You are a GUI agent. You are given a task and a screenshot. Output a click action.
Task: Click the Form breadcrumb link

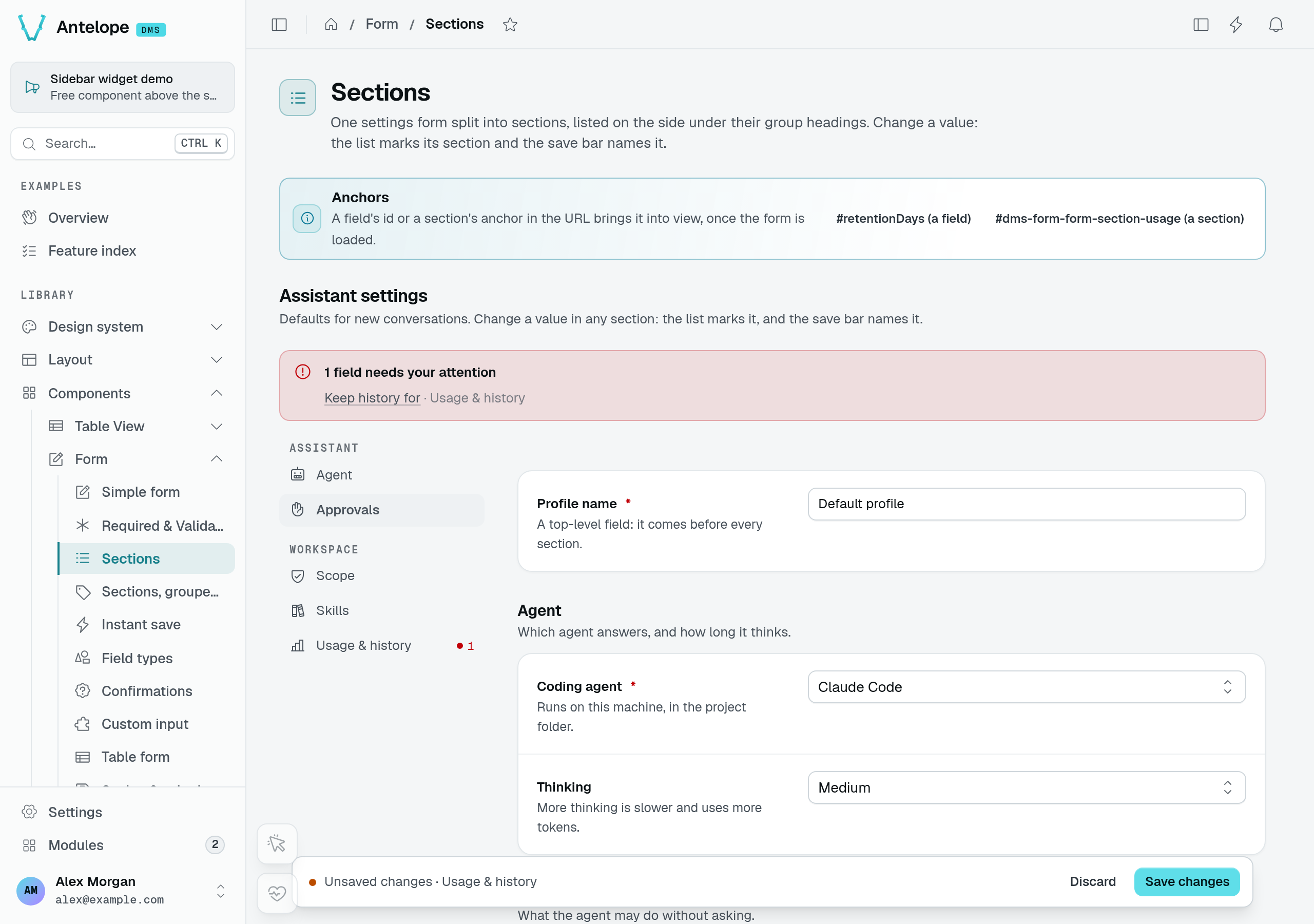click(x=382, y=24)
